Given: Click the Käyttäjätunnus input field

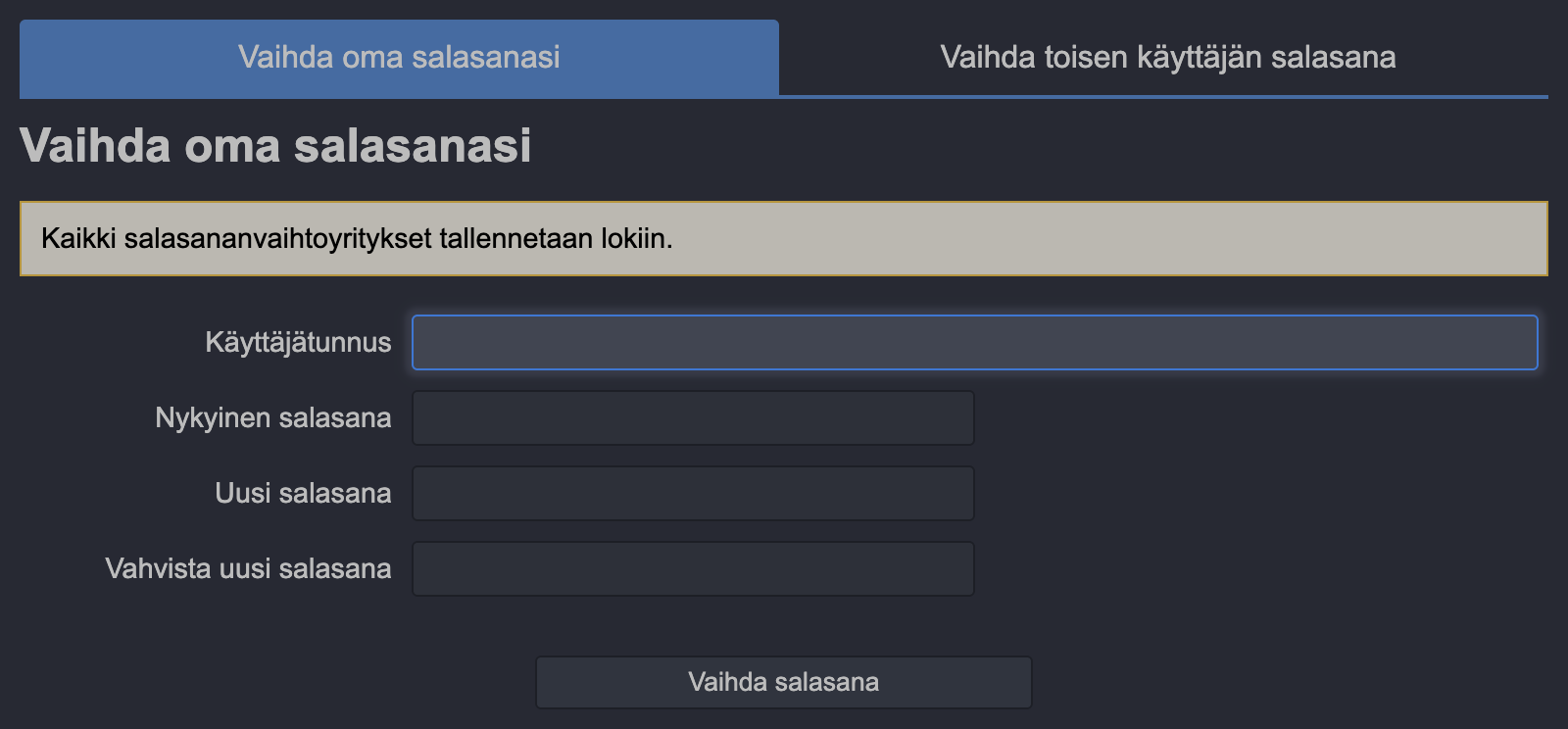Looking at the screenshot, I should click(x=974, y=342).
